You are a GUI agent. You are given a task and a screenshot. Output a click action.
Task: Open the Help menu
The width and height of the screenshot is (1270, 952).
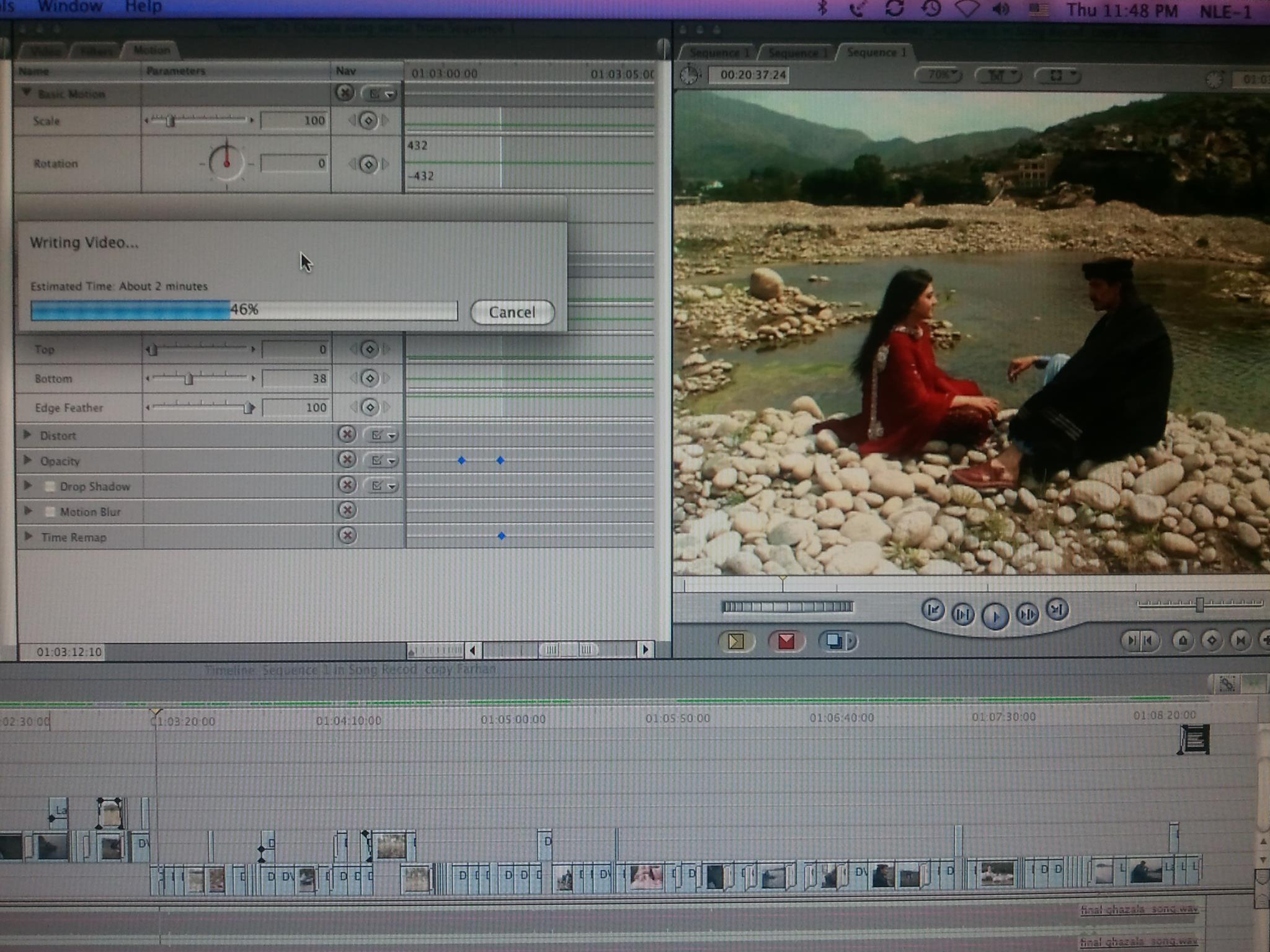point(143,7)
